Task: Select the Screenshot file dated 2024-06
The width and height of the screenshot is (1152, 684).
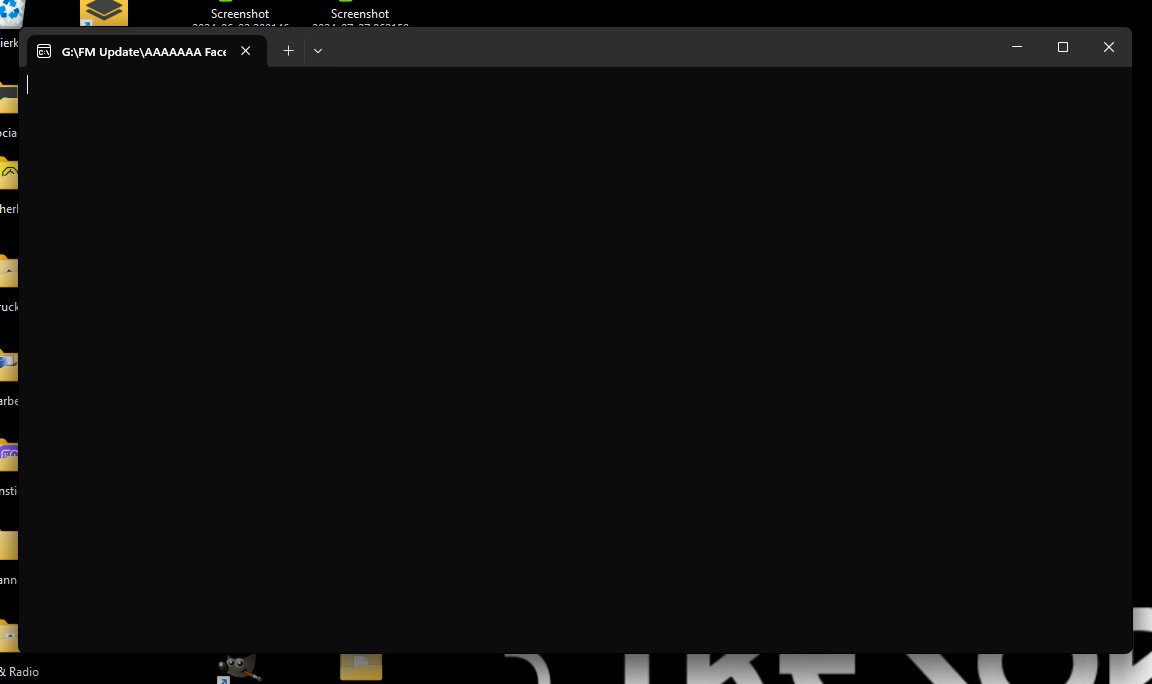Action: (240, 14)
